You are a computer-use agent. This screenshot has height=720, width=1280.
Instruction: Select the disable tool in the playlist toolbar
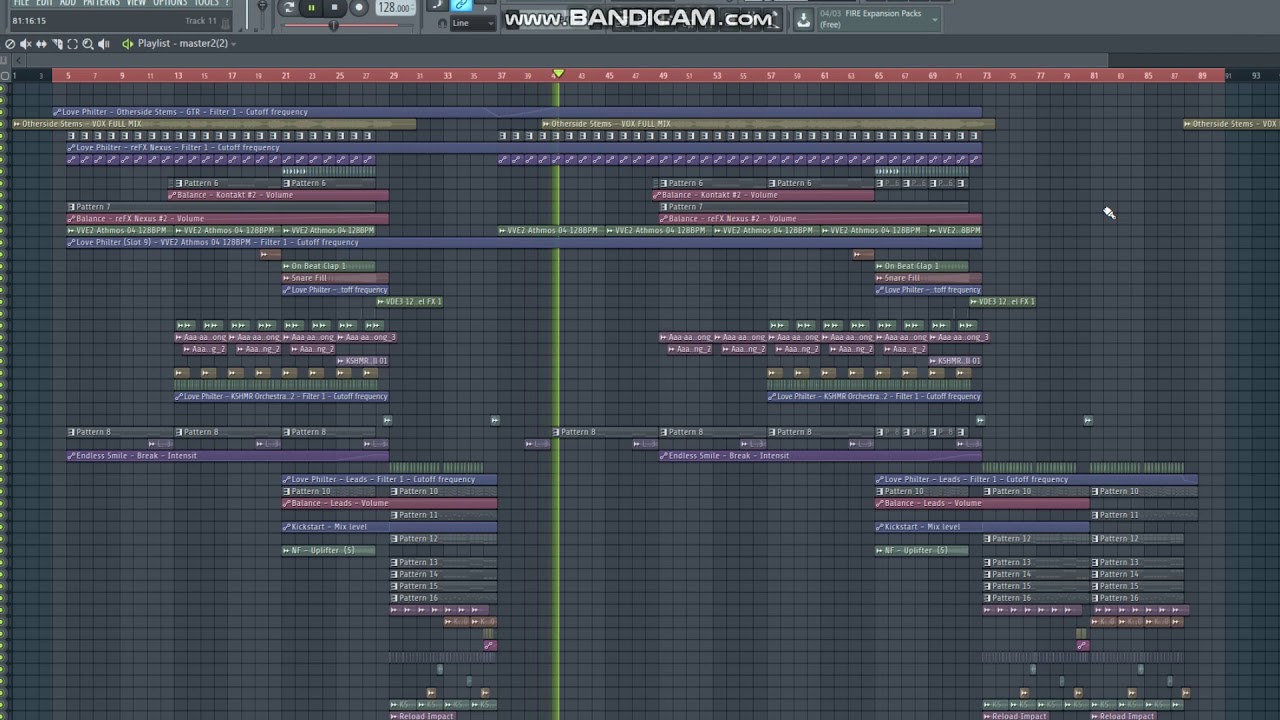click(10, 44)
